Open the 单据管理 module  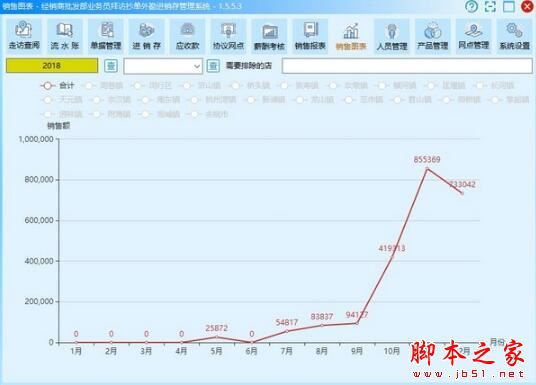[106, 36]
